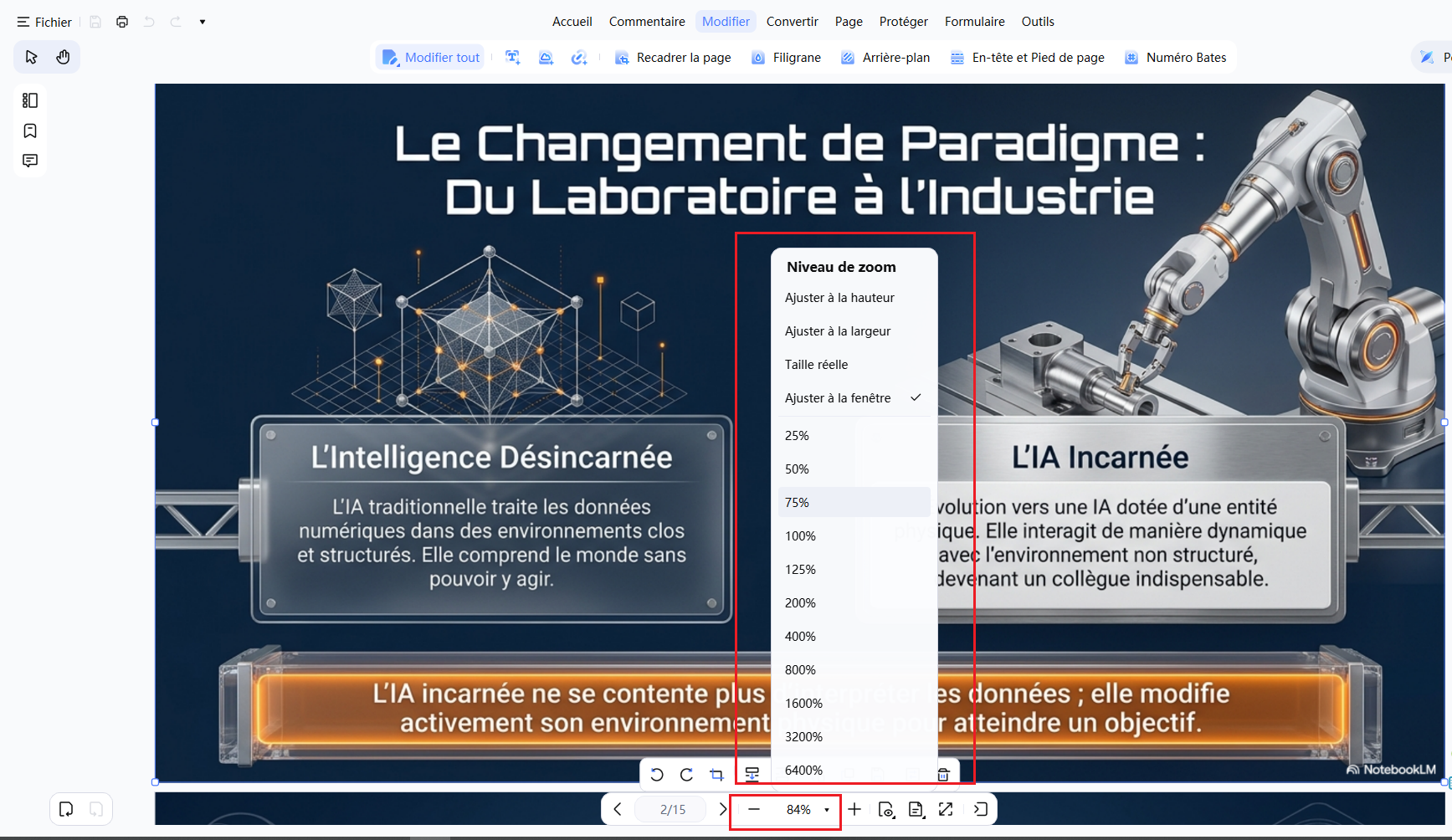1452x840 pixels.
Task: Set zoom level to 6400%
Action: [x=854, y=771]
